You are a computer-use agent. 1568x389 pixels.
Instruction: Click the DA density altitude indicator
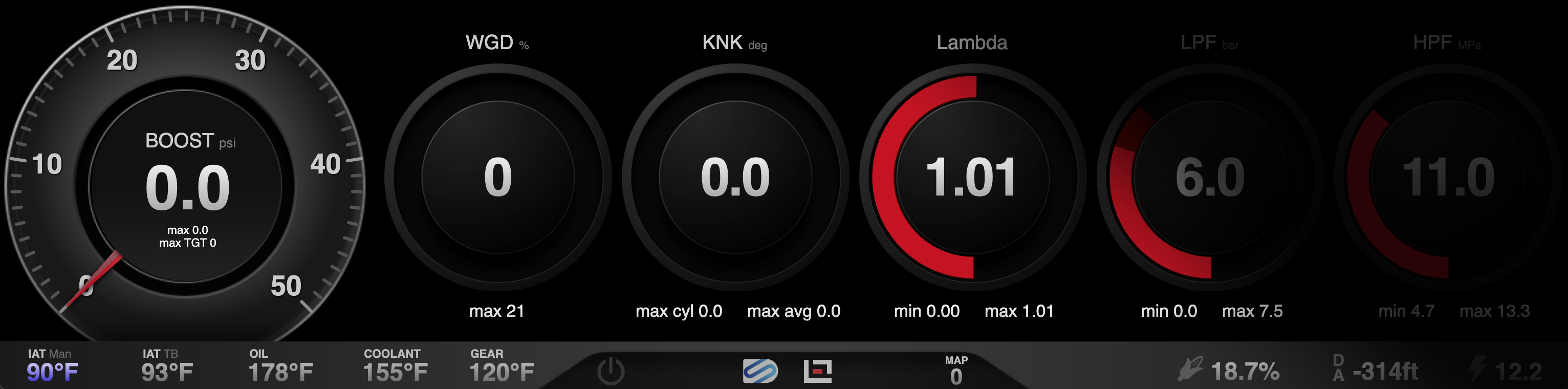coord(1338,369)
